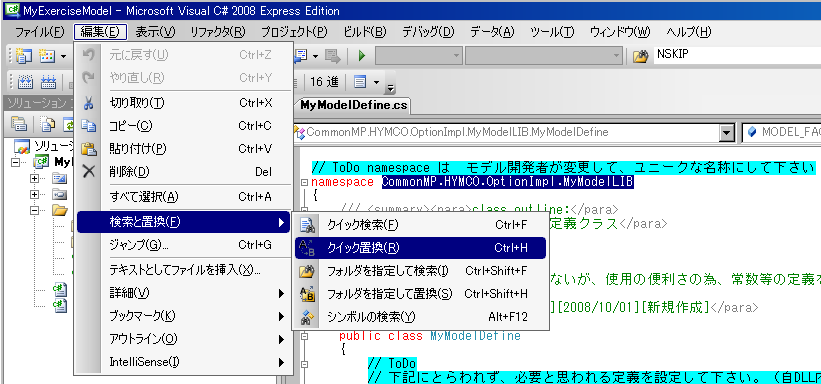Screen dimensions: 821x384
Task: Expand the Properties folder node
Action: pos(35,179)
